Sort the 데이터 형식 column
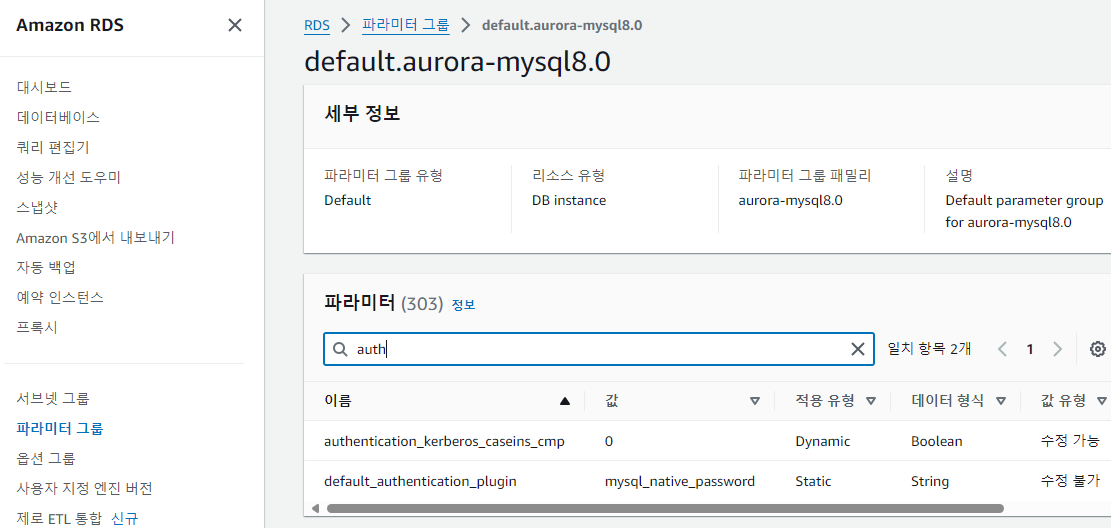 pos(1000,401)
